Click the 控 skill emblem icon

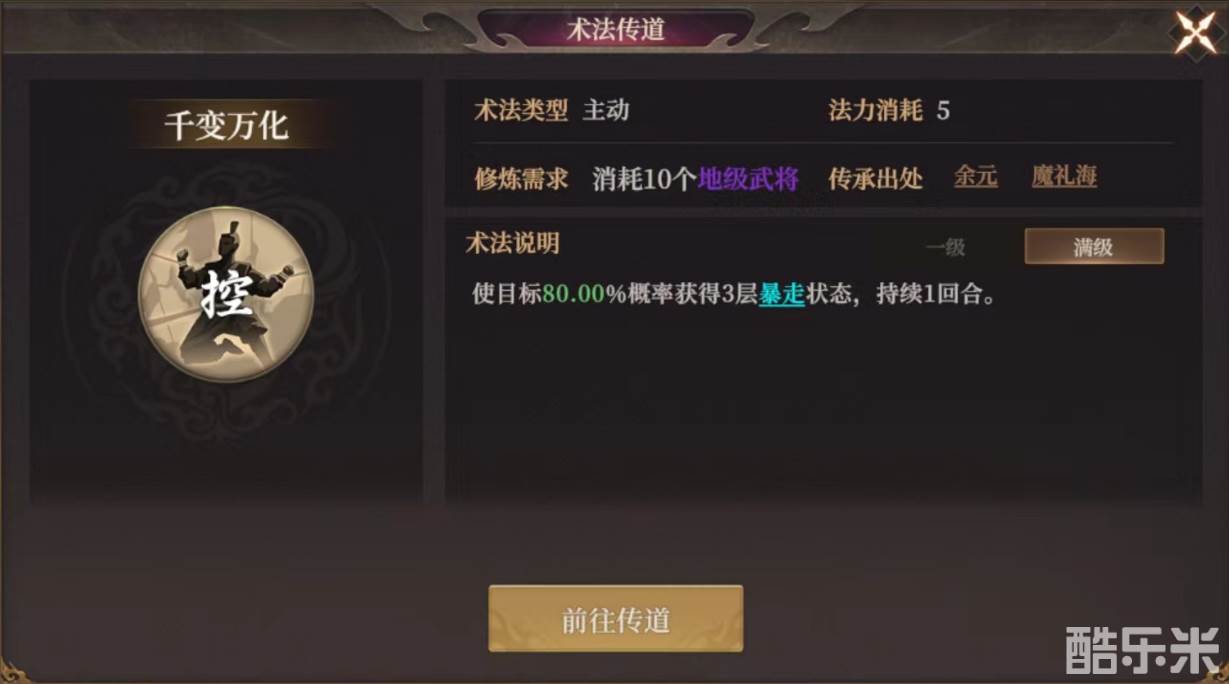[x=226, y=295]
